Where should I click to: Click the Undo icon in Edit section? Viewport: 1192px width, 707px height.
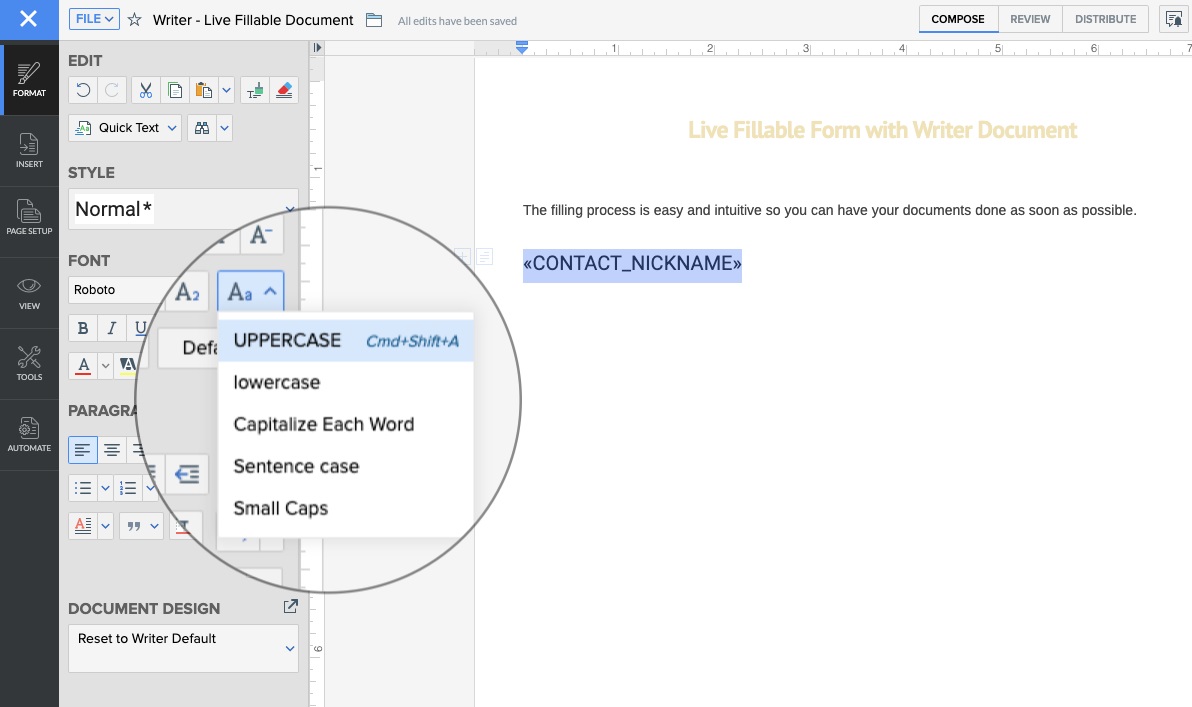pyautogui.click(x=83, y=90)
